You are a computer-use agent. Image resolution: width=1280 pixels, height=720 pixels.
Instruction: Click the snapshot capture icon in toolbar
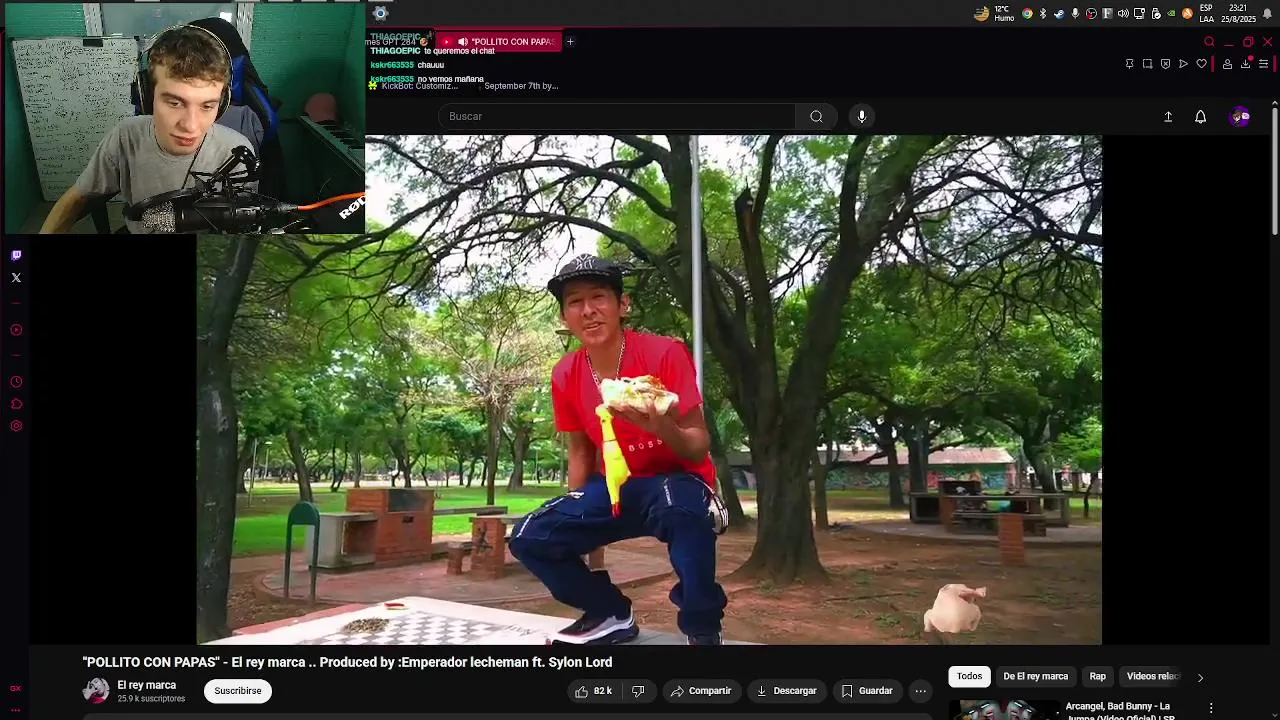pyautogui.click(x=1148, y=64)
